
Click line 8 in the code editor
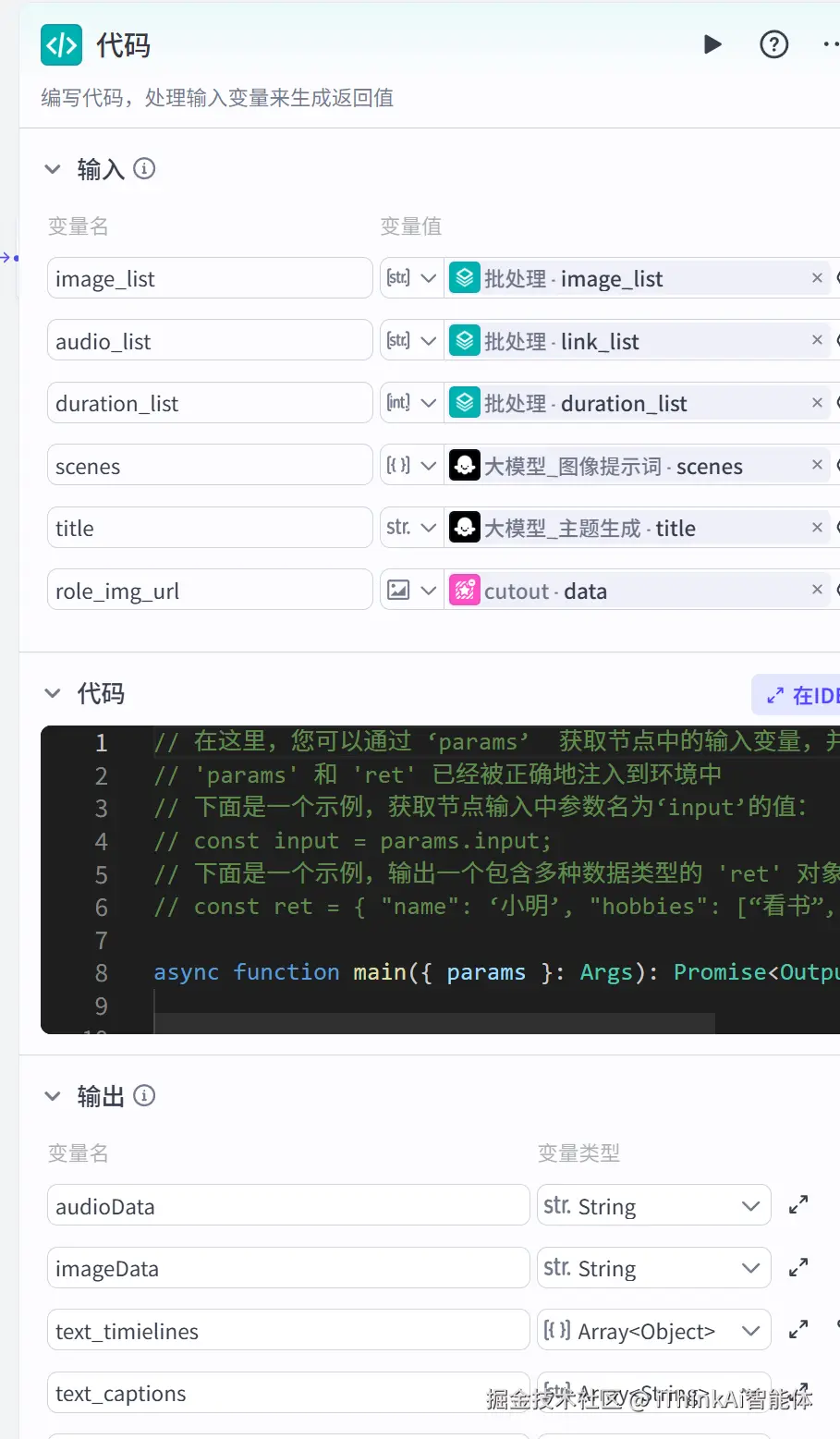click(370, 972)
